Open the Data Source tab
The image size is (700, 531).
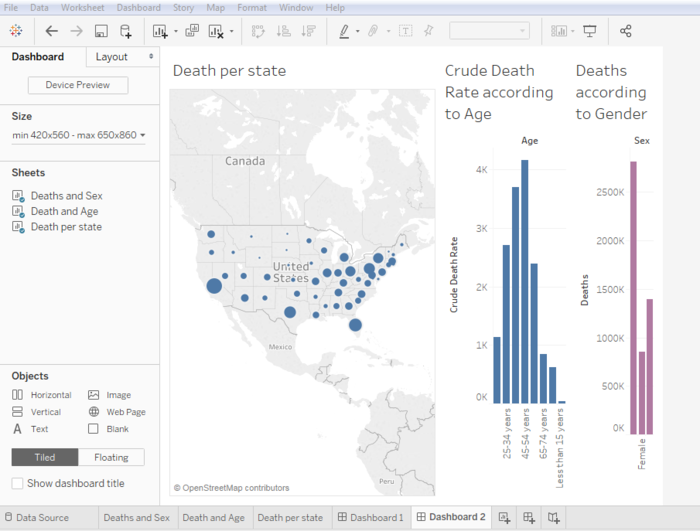click(42, 517)
